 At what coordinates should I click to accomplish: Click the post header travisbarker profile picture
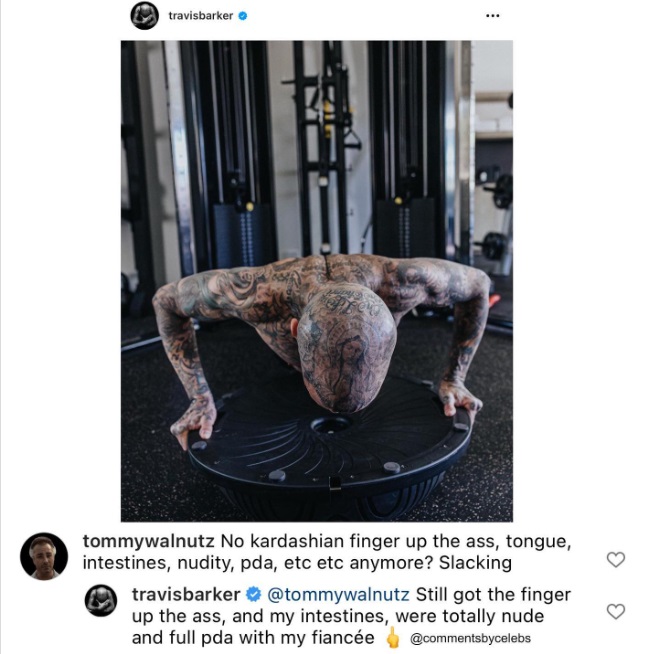pyautogui.click(x=144, y=16)
